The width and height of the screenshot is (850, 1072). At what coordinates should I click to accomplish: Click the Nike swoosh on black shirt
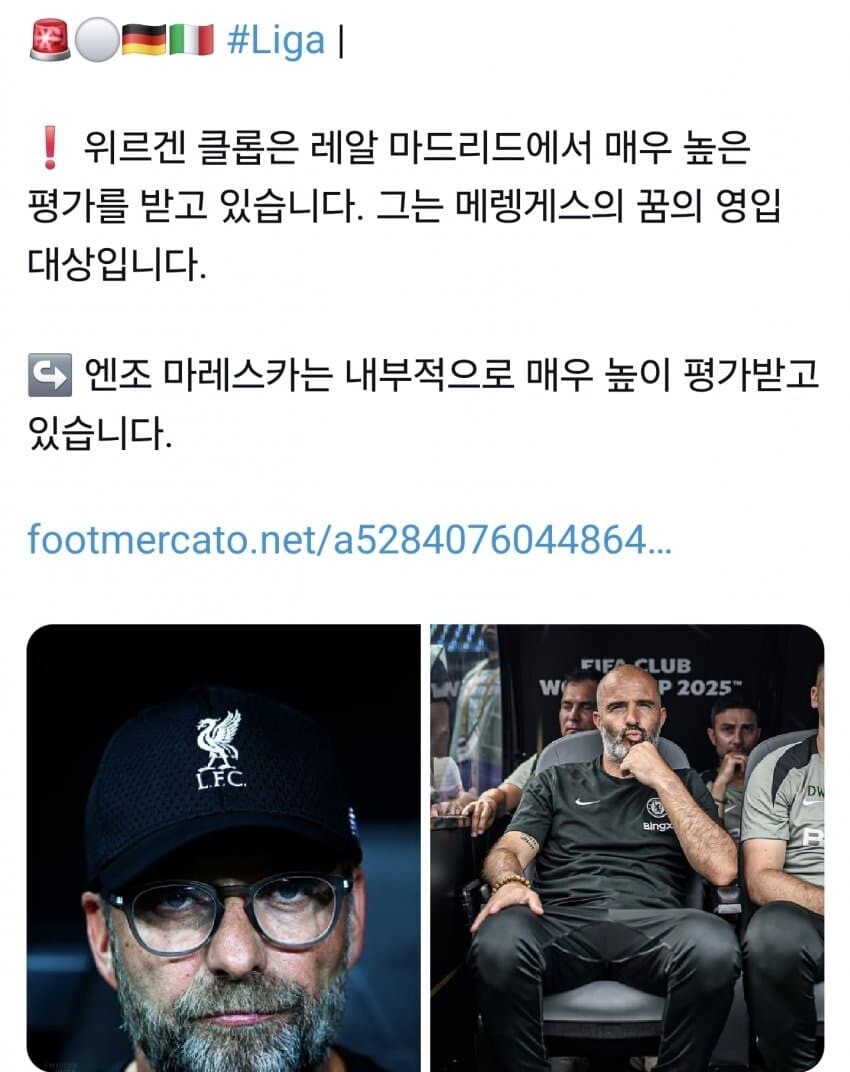587,801
